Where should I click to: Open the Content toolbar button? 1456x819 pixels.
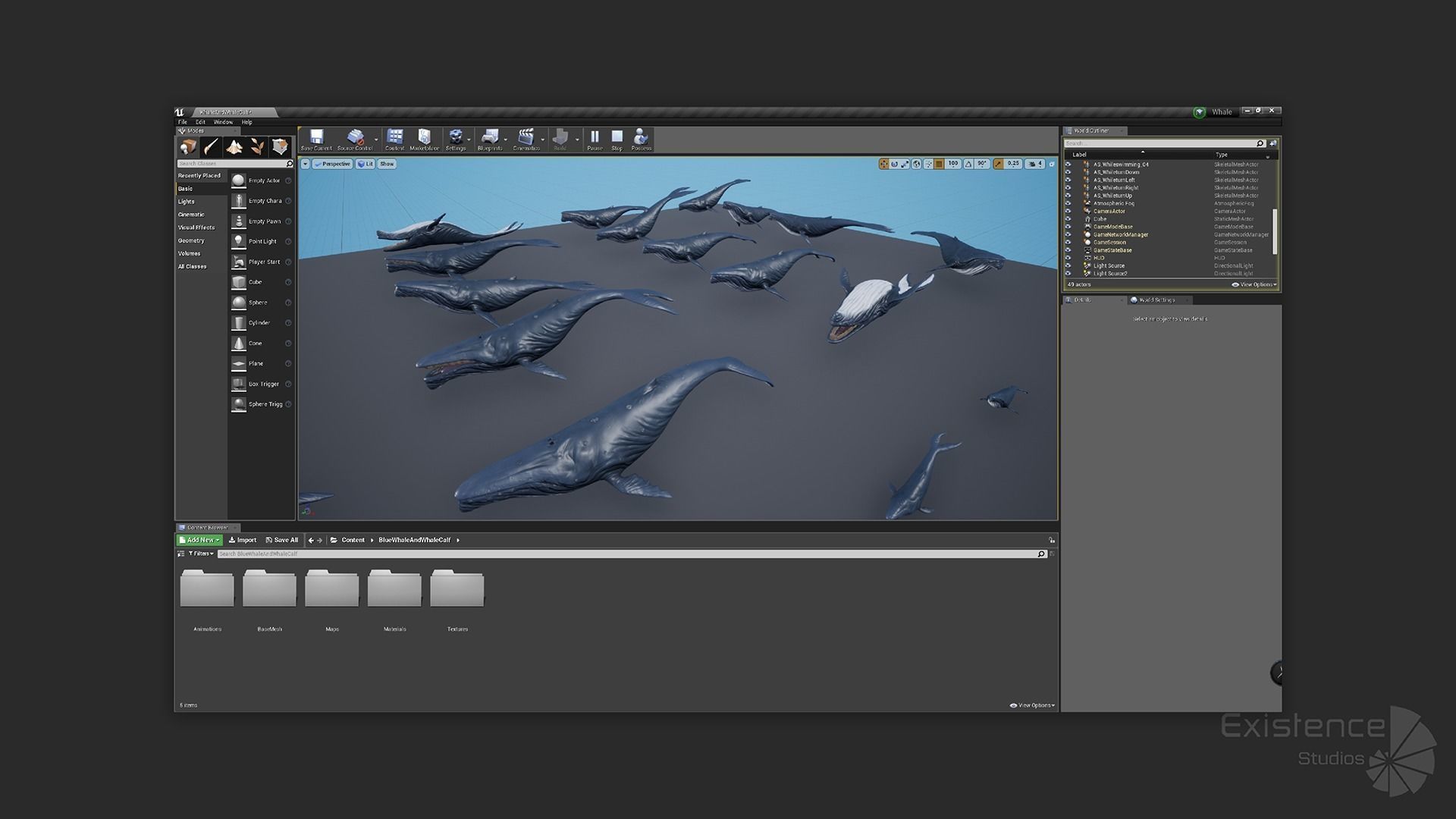pyautogui.click(x=394, y=140)
